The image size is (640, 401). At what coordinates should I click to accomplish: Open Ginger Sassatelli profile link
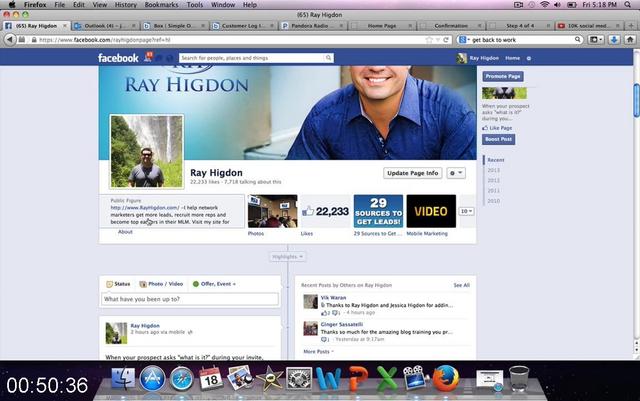342,324
